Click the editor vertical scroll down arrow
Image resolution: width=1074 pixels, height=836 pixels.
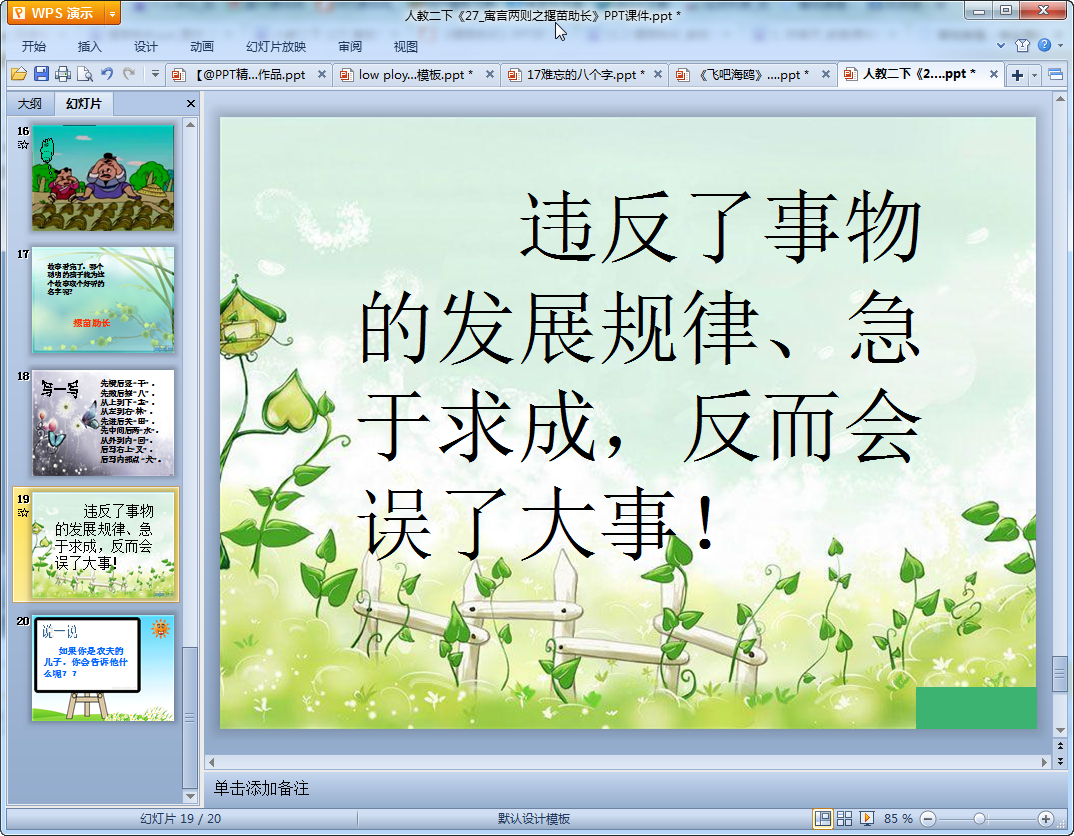[1060, 730]
